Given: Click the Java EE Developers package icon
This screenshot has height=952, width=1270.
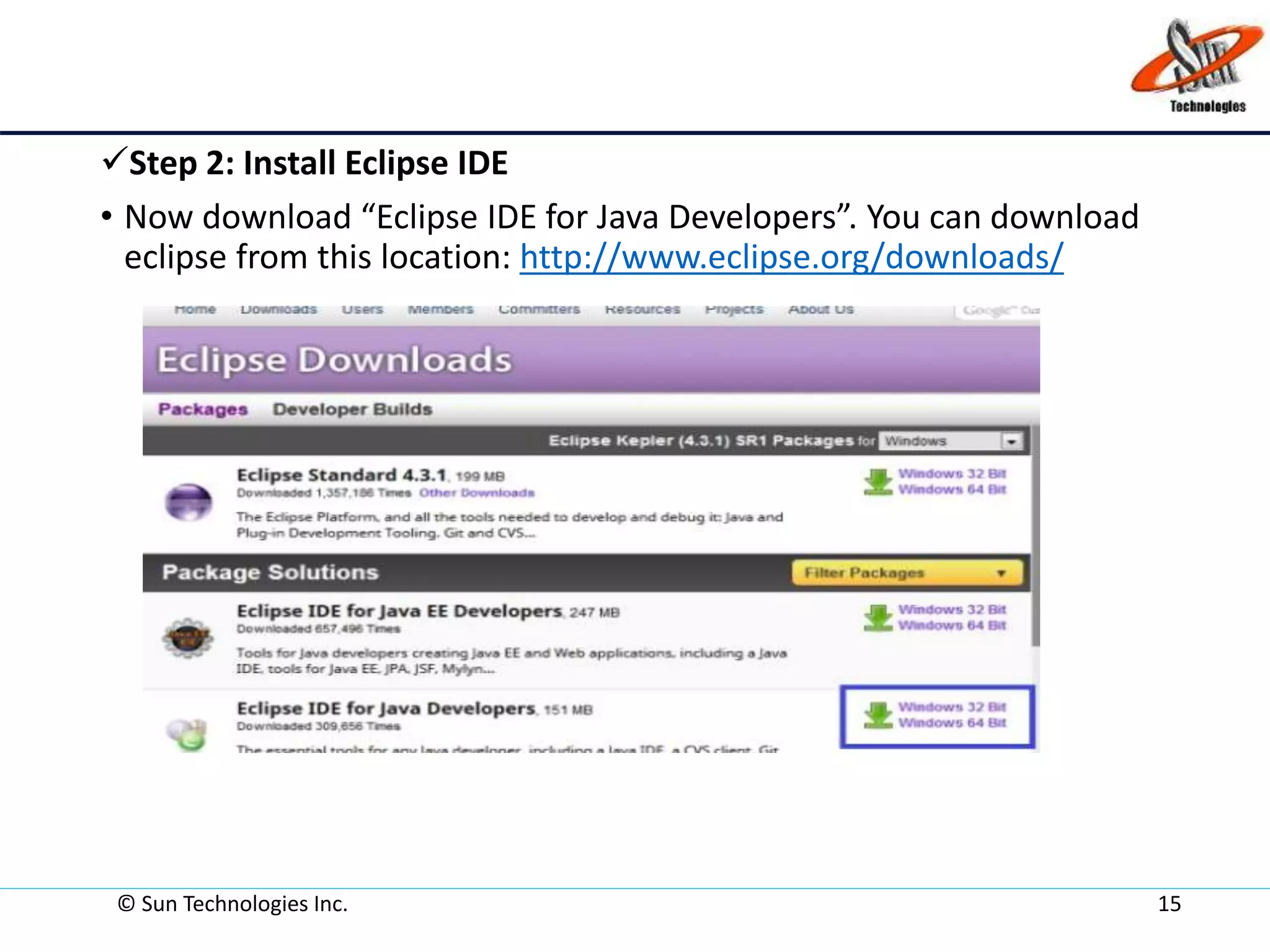Looking at the screenshot, I should click(x=188, y=638).
